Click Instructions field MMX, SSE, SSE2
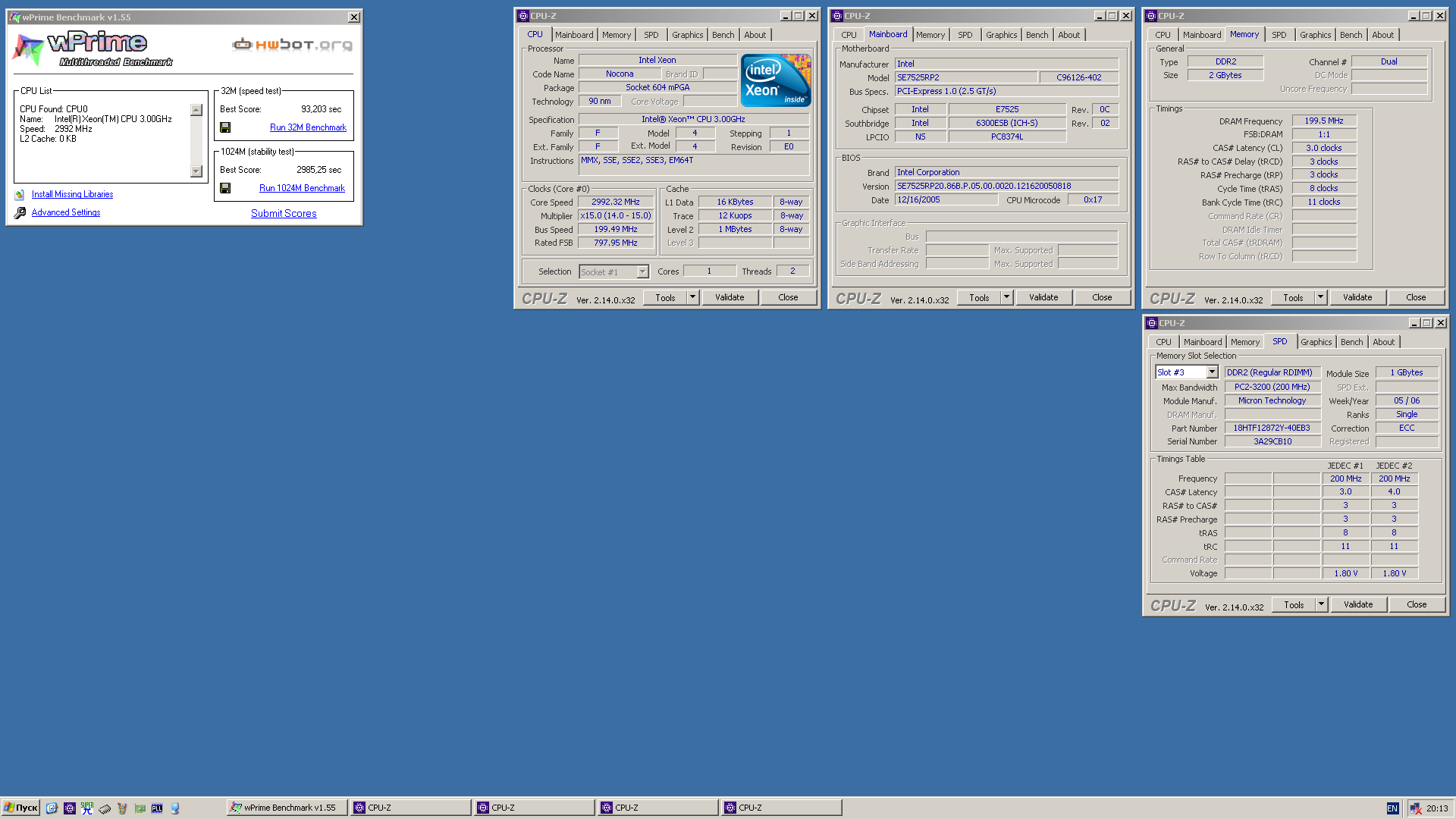This screenshot has height=819, width=1456. (694, 165)
